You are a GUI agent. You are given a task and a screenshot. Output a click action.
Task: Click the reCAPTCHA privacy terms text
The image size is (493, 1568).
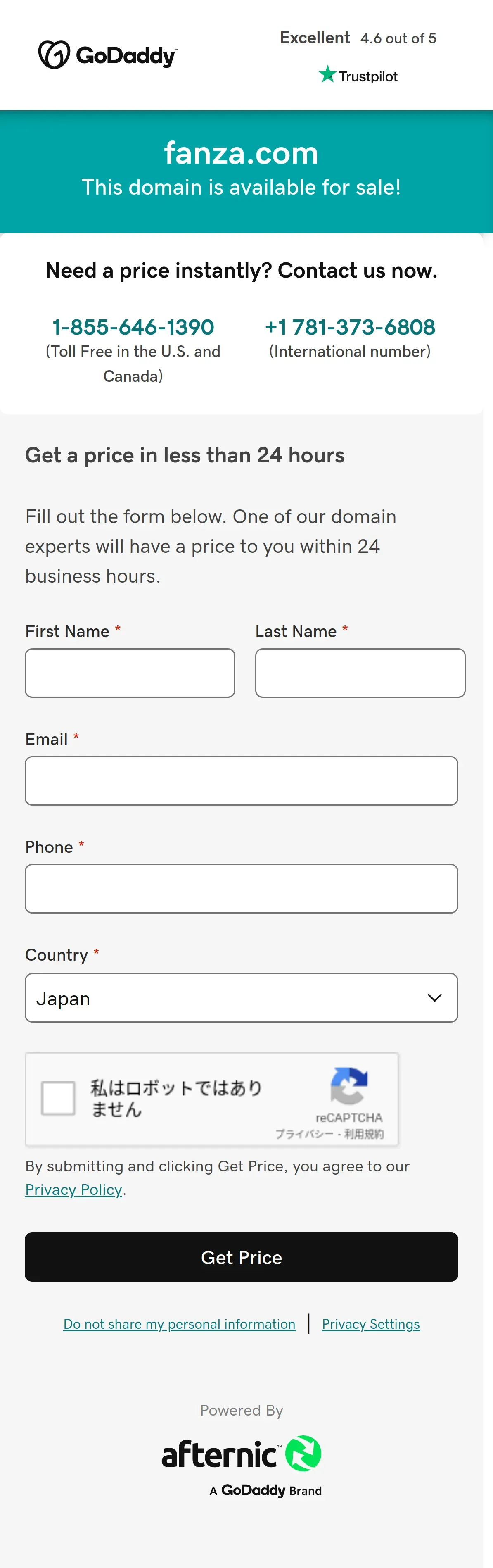(x=329, y=1133)
